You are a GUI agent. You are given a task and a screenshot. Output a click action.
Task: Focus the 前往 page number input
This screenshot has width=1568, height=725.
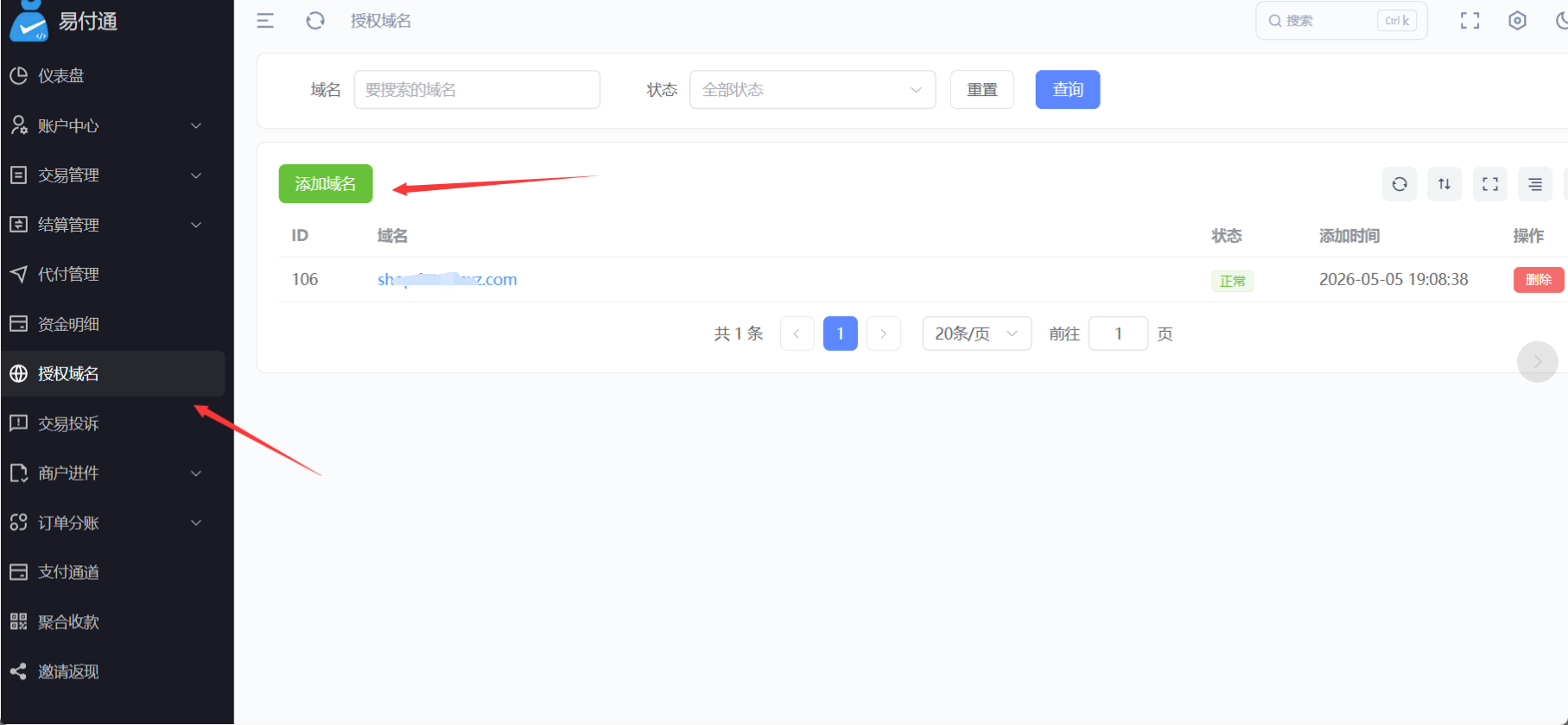1118,334
